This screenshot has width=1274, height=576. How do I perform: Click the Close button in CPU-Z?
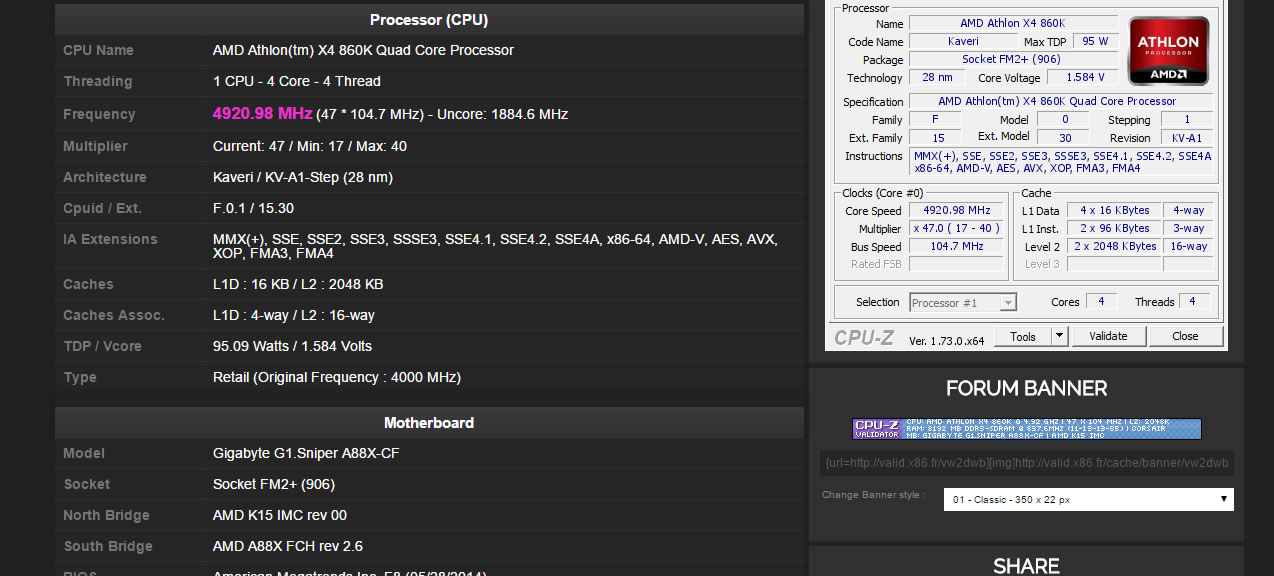click(1185, 336)
